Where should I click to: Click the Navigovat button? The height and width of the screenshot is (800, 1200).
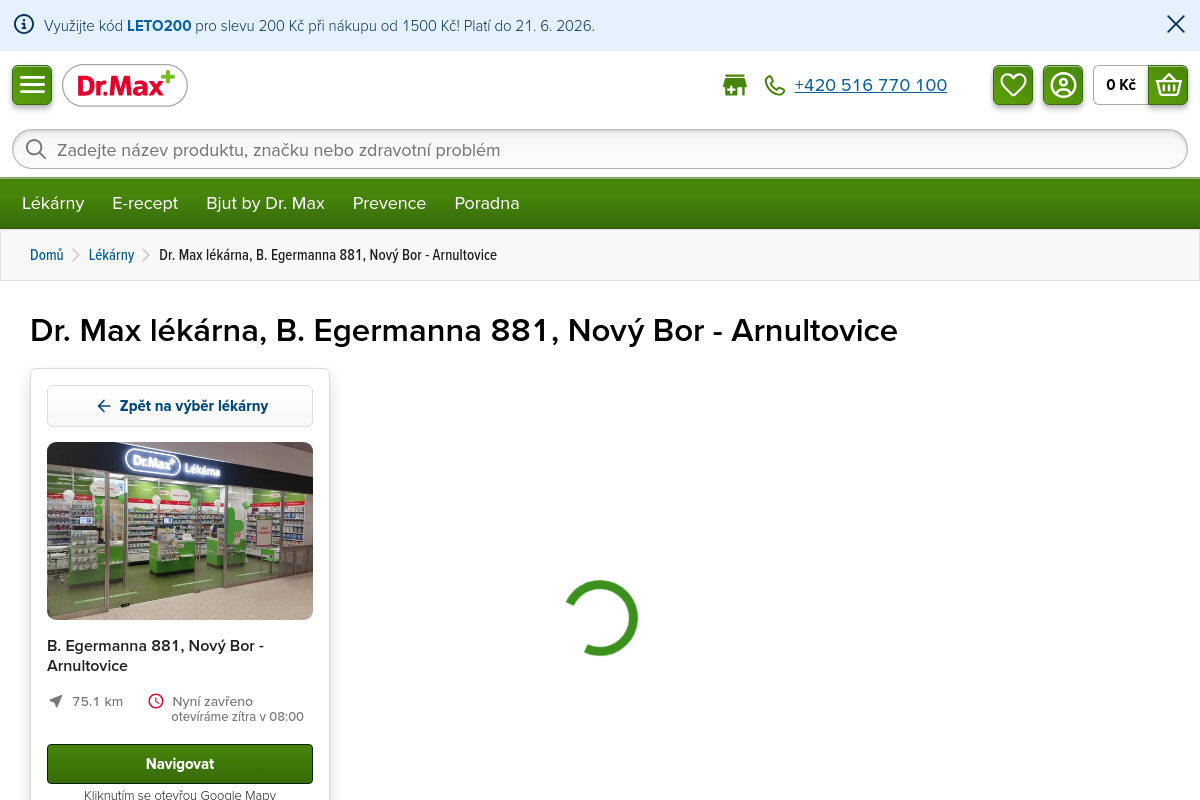pyautogui.click(x=180, y=764)
